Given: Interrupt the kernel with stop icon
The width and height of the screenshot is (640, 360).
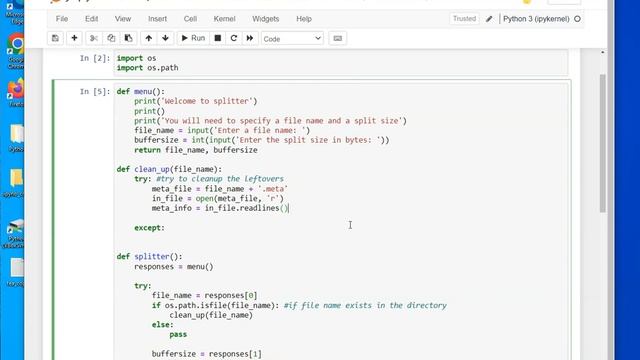Looking at the screenshot, I should (x=218, y=38).
